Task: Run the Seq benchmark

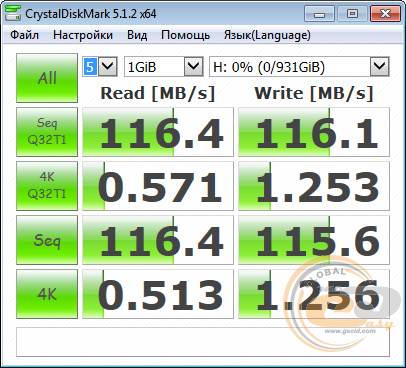Action: coord(47,240)
